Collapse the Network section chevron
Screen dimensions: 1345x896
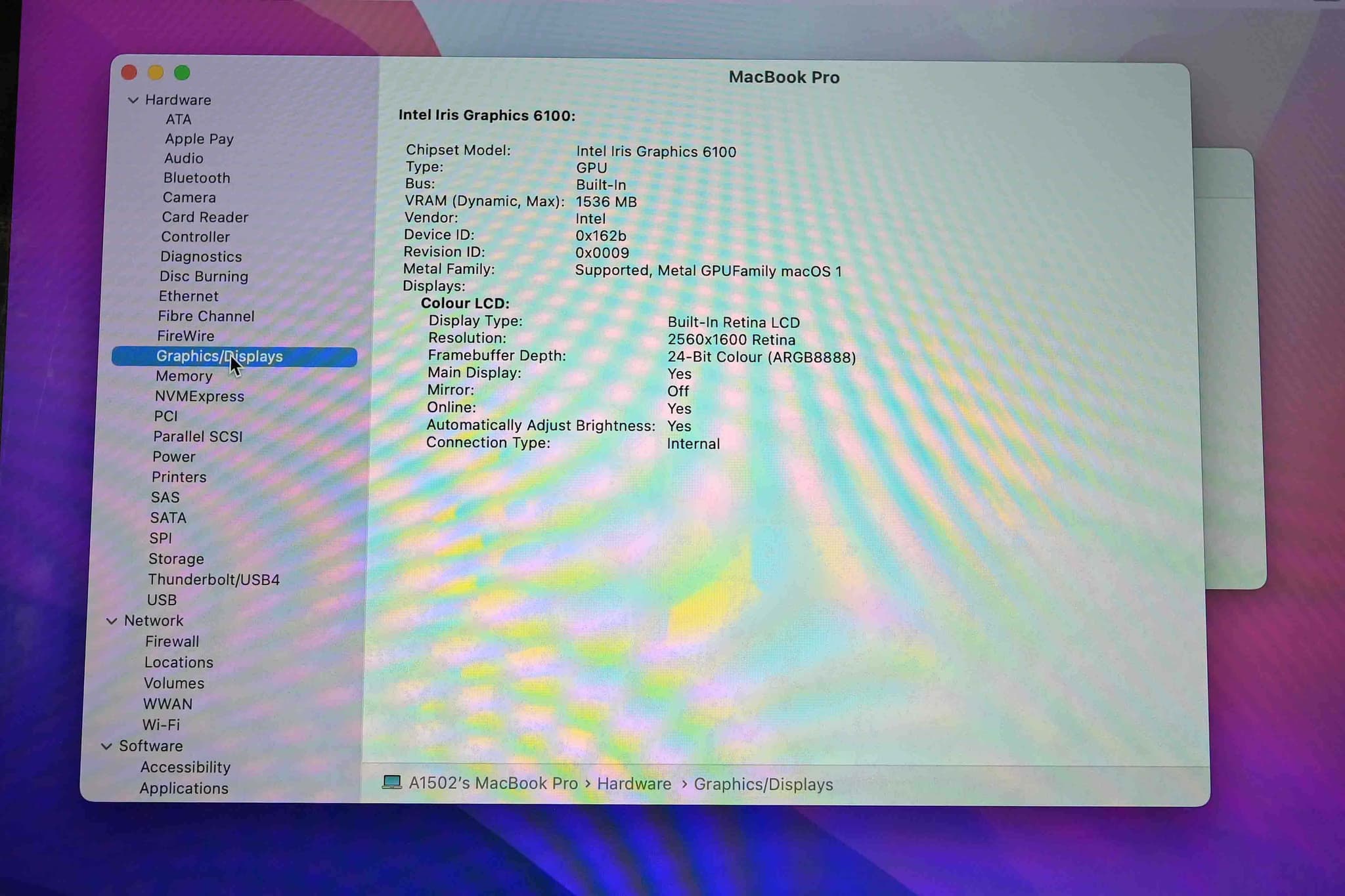click(x=112, y=621)
